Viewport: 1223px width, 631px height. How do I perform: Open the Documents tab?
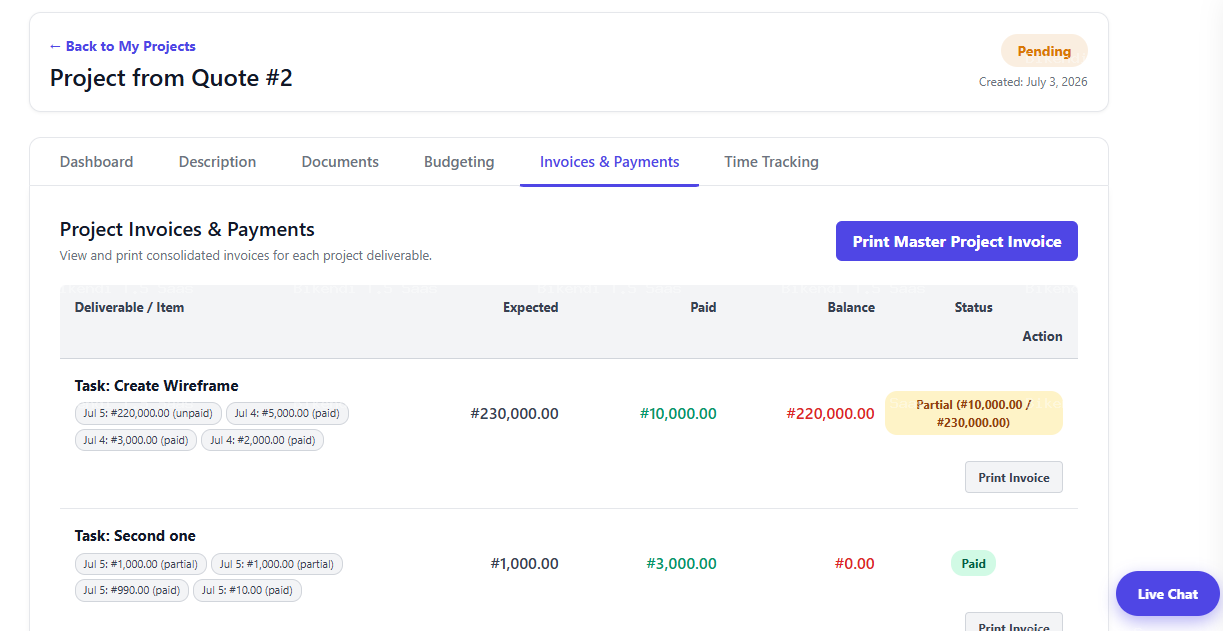pyautogui.click(x=340, y=162)
